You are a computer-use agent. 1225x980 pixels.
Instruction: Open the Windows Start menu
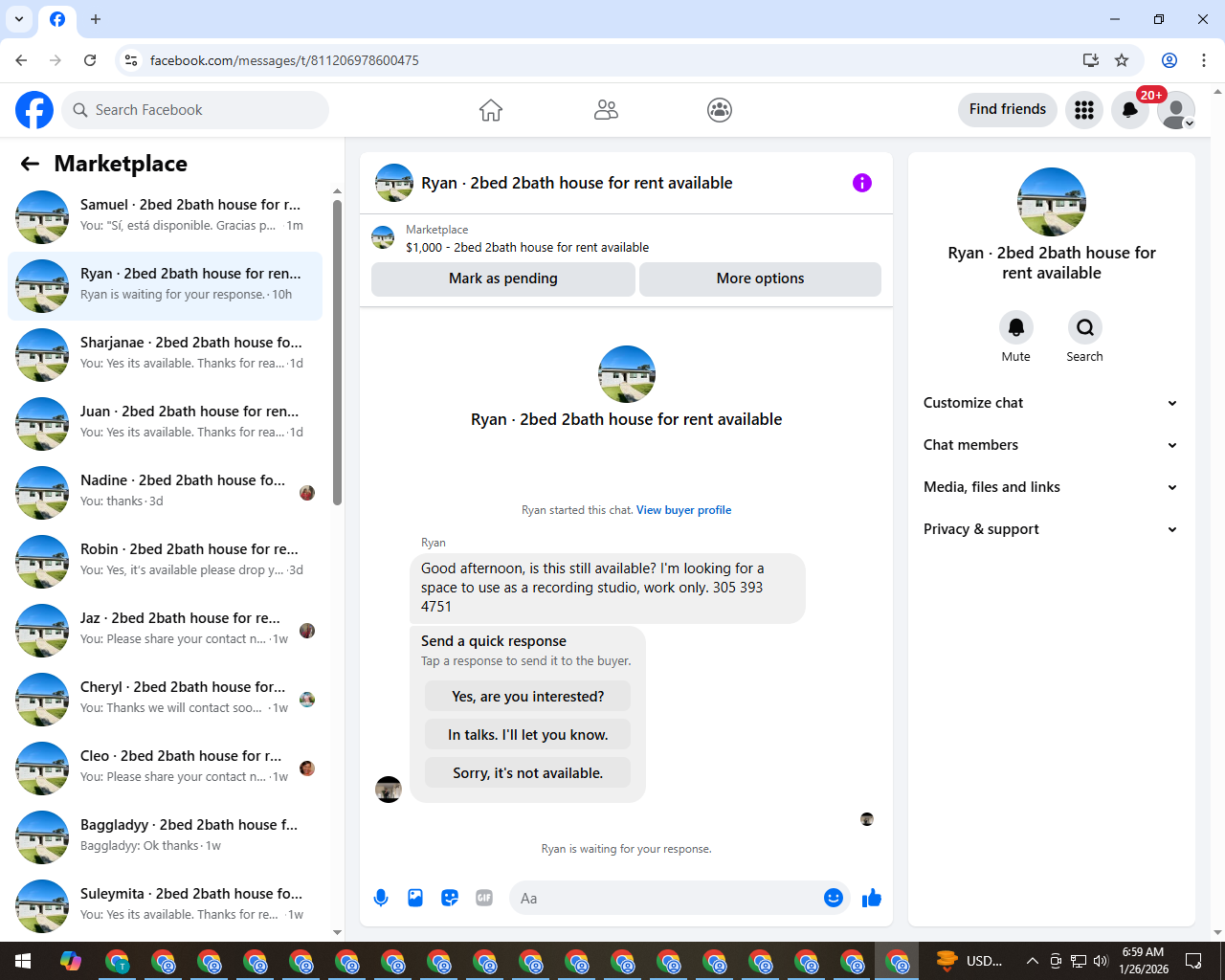click(23, 961)
